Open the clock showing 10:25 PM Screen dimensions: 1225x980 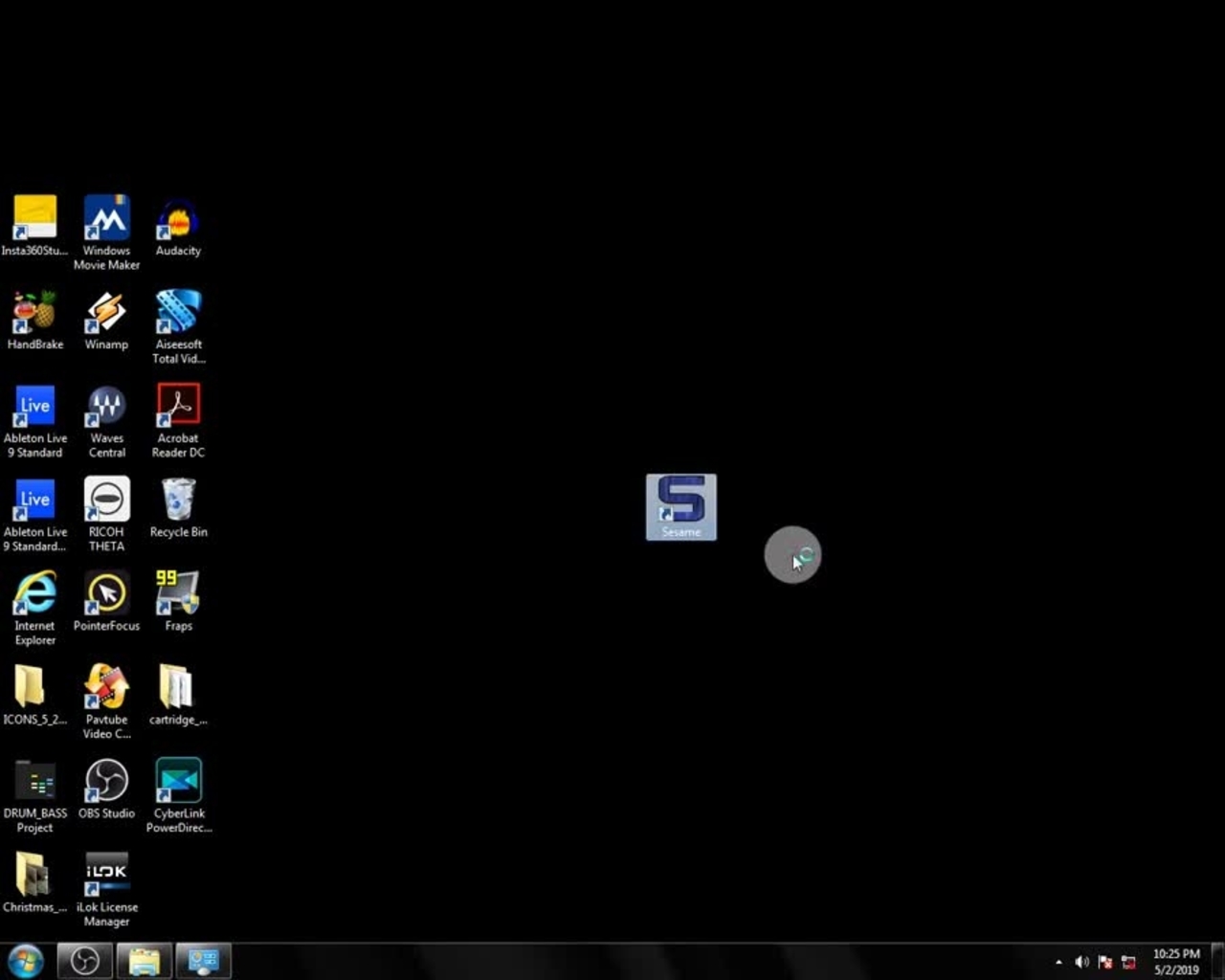(1176, 962)
